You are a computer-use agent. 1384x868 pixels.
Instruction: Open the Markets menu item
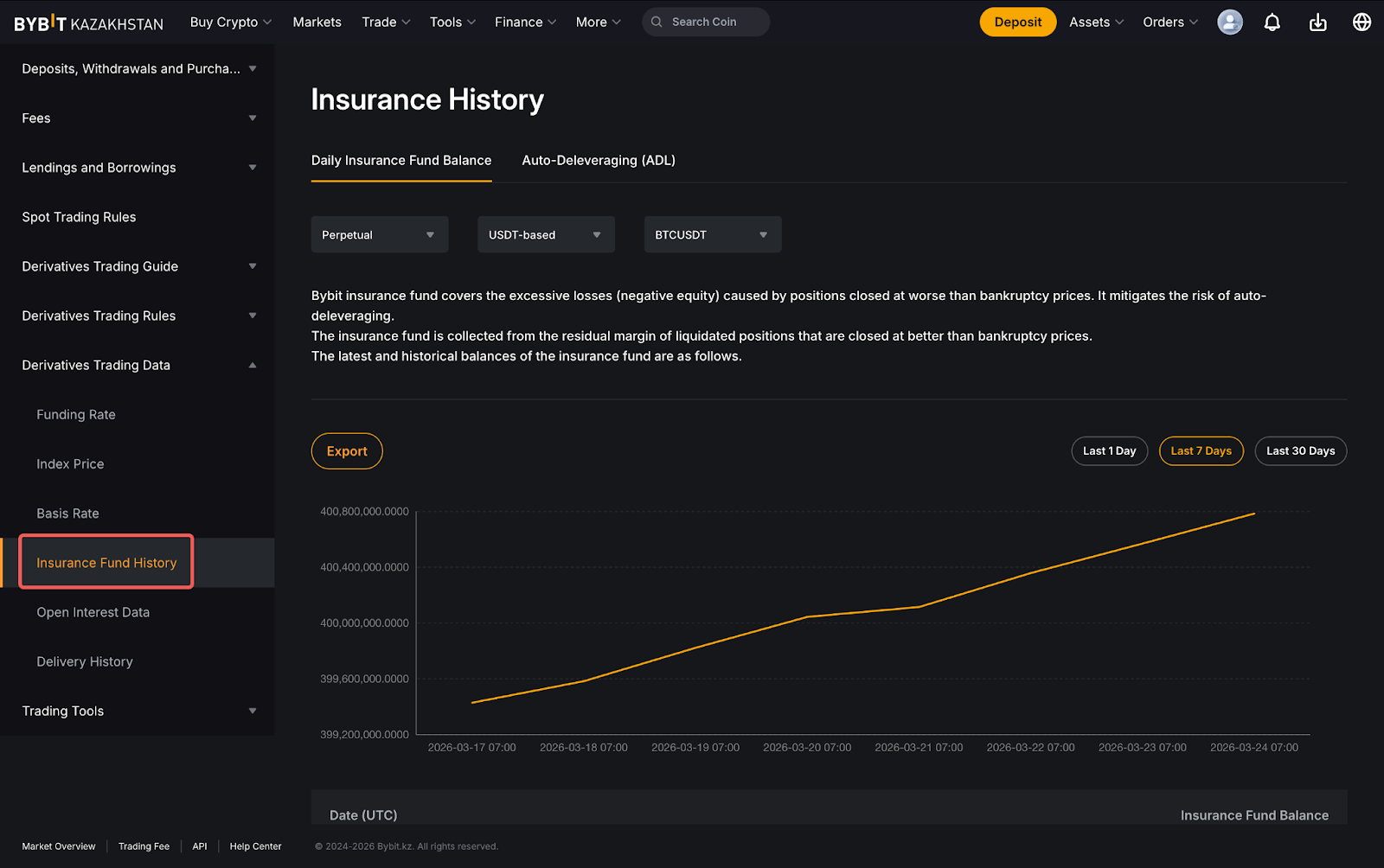317,22
